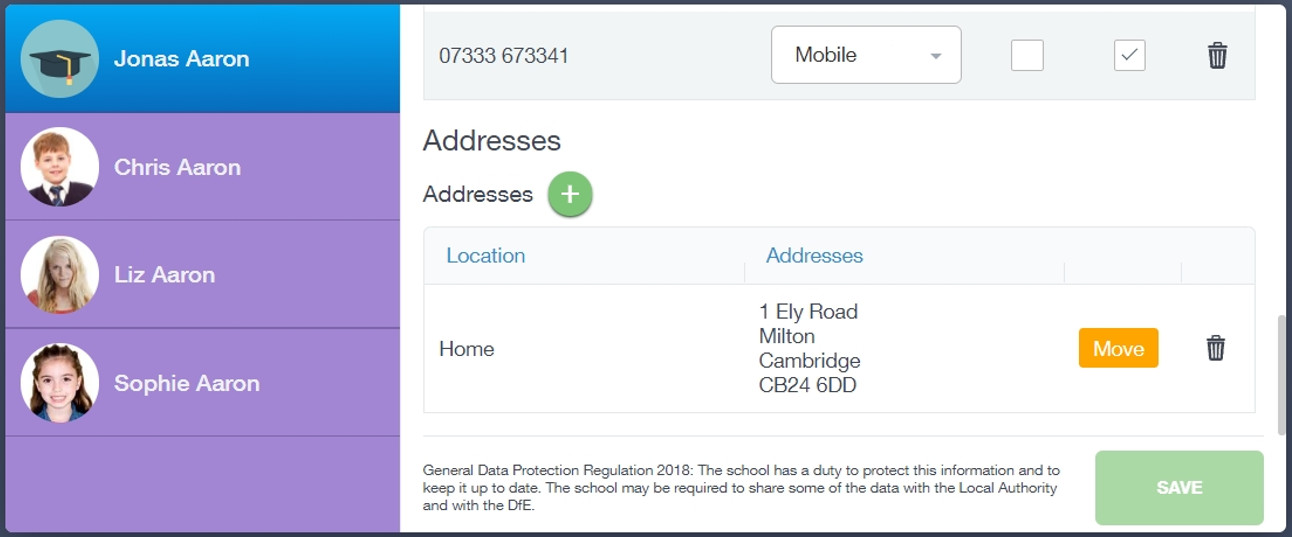Click Jonas Aaron's graduation cap avatar
This screenshot has width=1292, height=537.
[60, 59]
